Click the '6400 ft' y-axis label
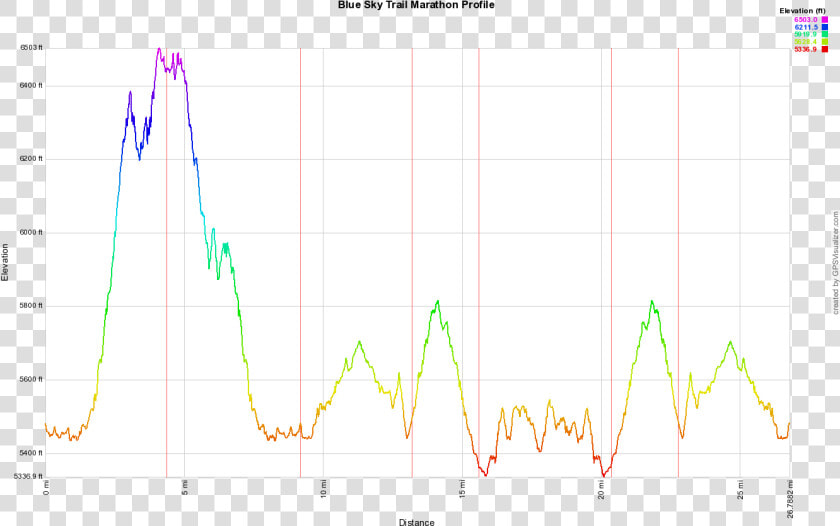Screen dimensions: 840x526 pyautogui.click(x=31, y=86)
